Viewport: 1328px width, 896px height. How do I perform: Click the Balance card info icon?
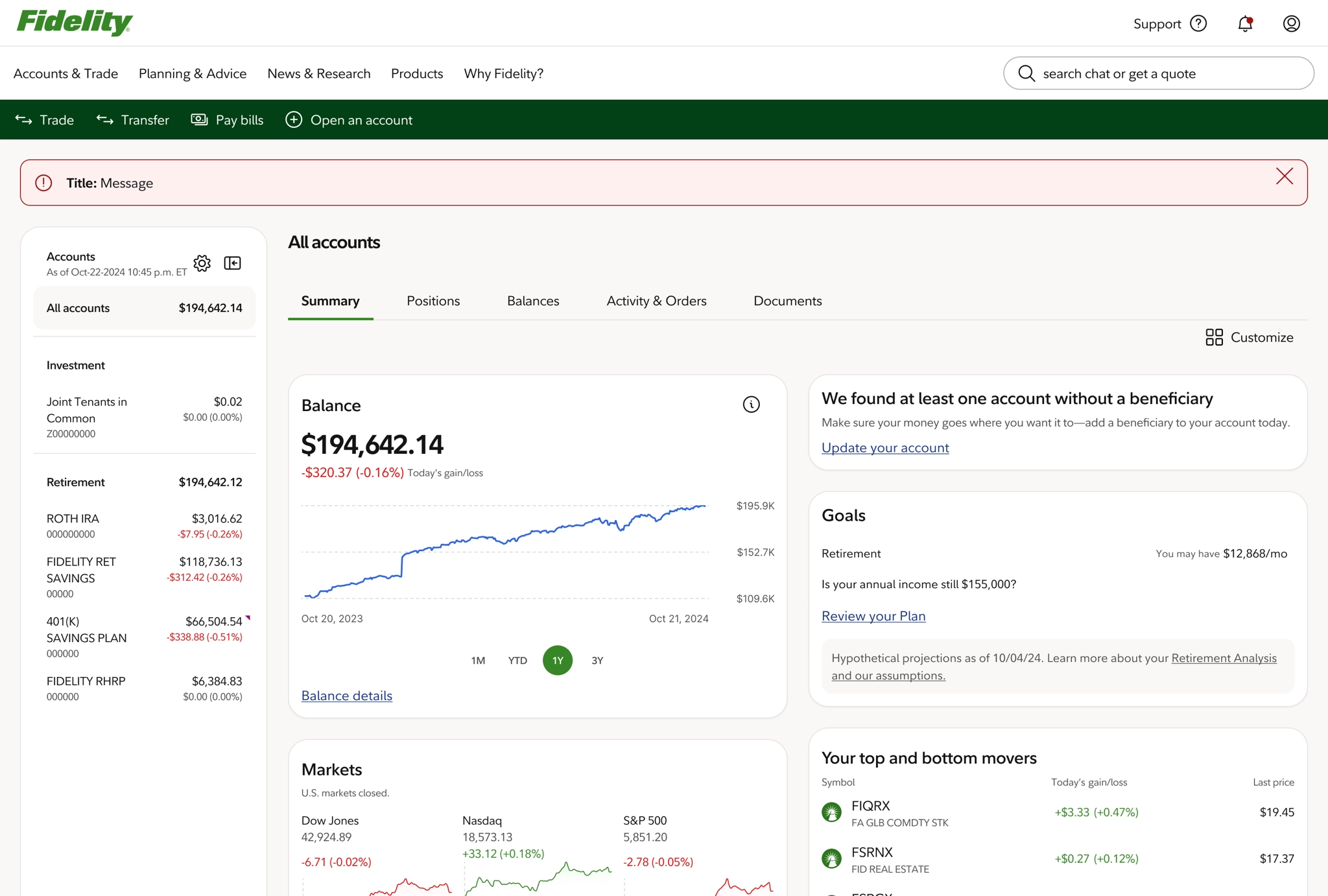click(x=751, y=405)
